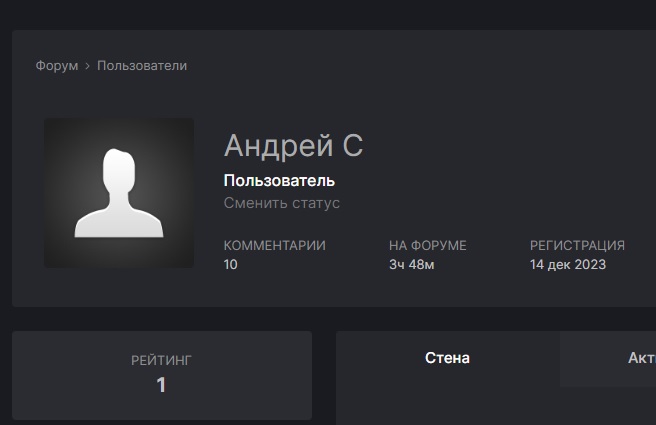Click the Пользователь role label

click(279, 181)
